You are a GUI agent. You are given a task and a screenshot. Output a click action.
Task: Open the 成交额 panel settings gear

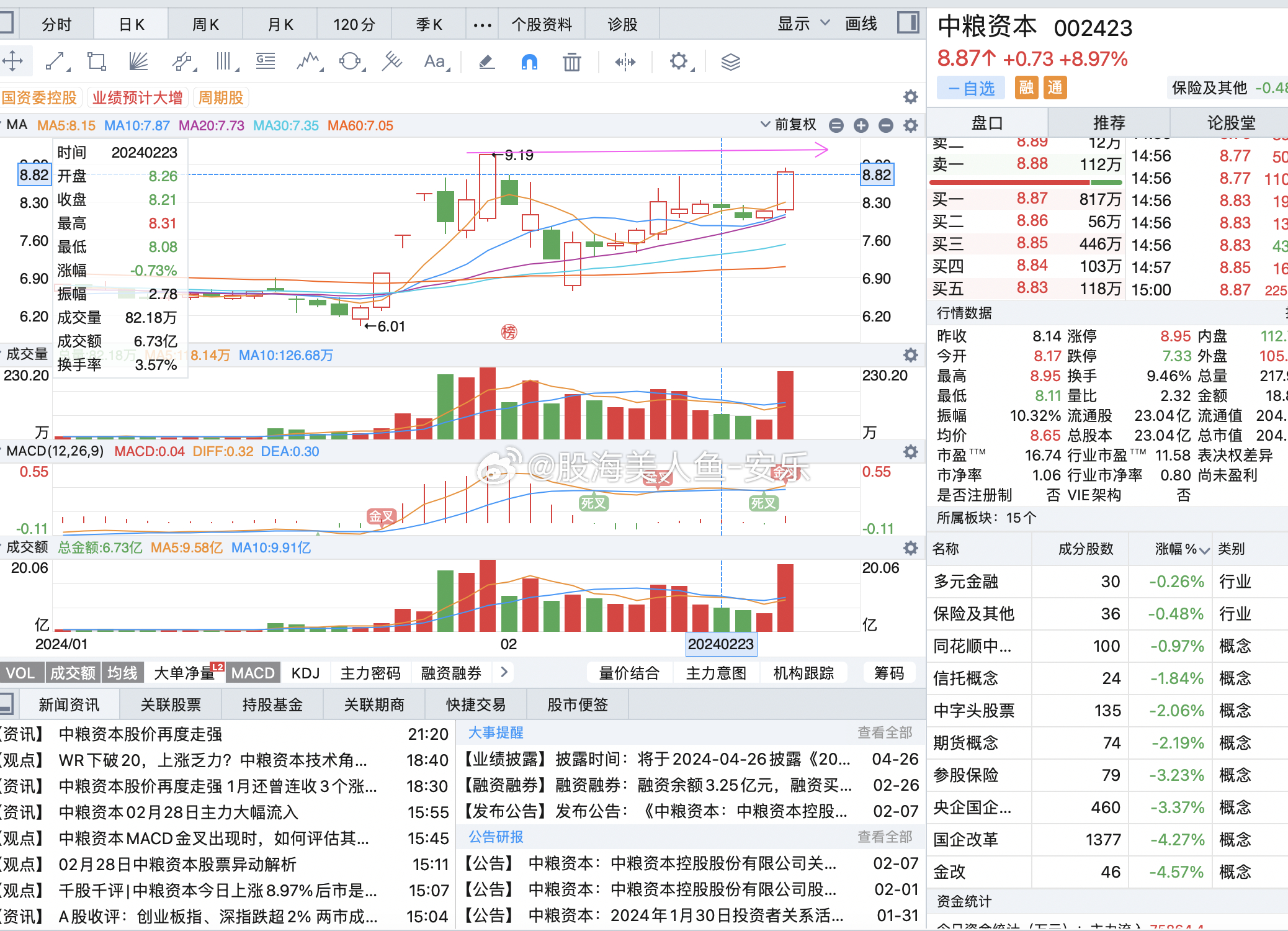(x=910, y=547)
